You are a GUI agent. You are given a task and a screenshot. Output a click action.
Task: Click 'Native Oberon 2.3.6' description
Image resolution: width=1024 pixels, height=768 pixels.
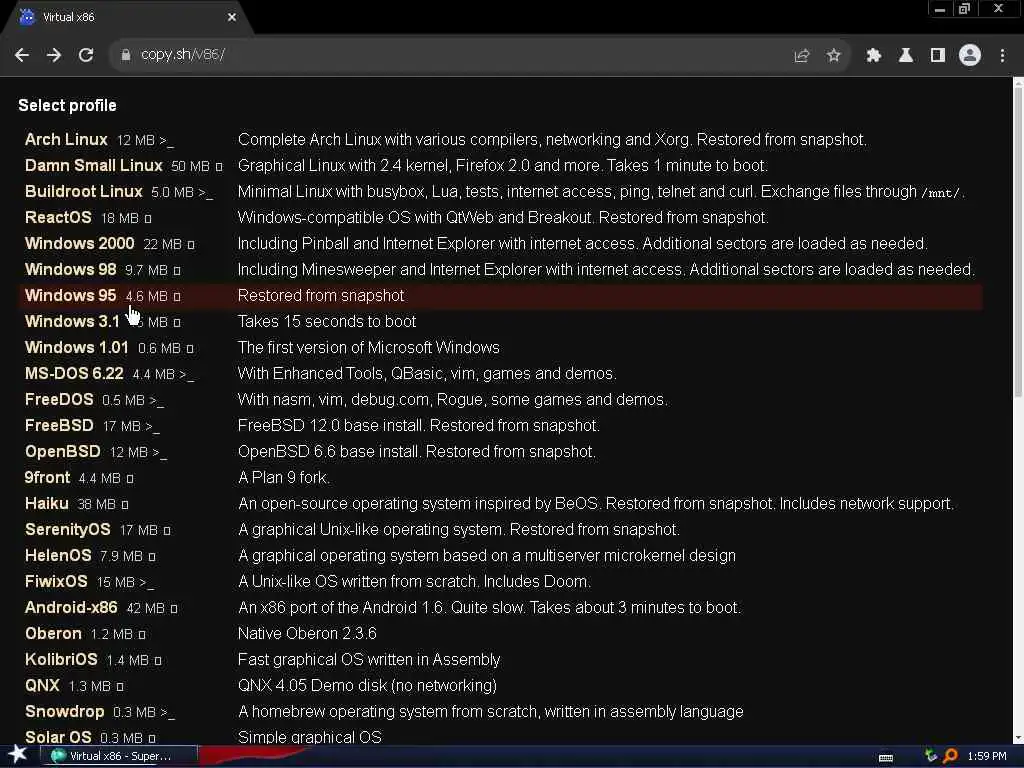pos(307,633)
